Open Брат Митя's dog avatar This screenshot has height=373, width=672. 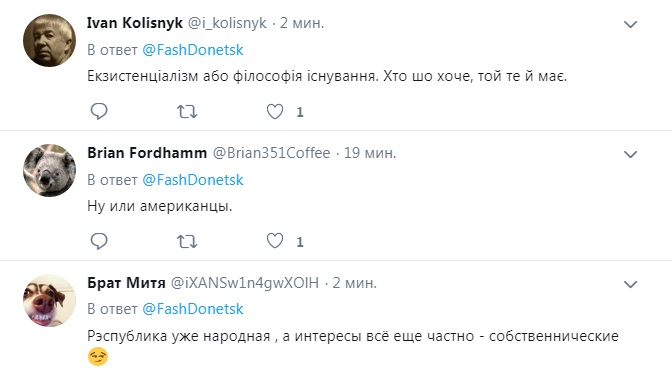49,300
